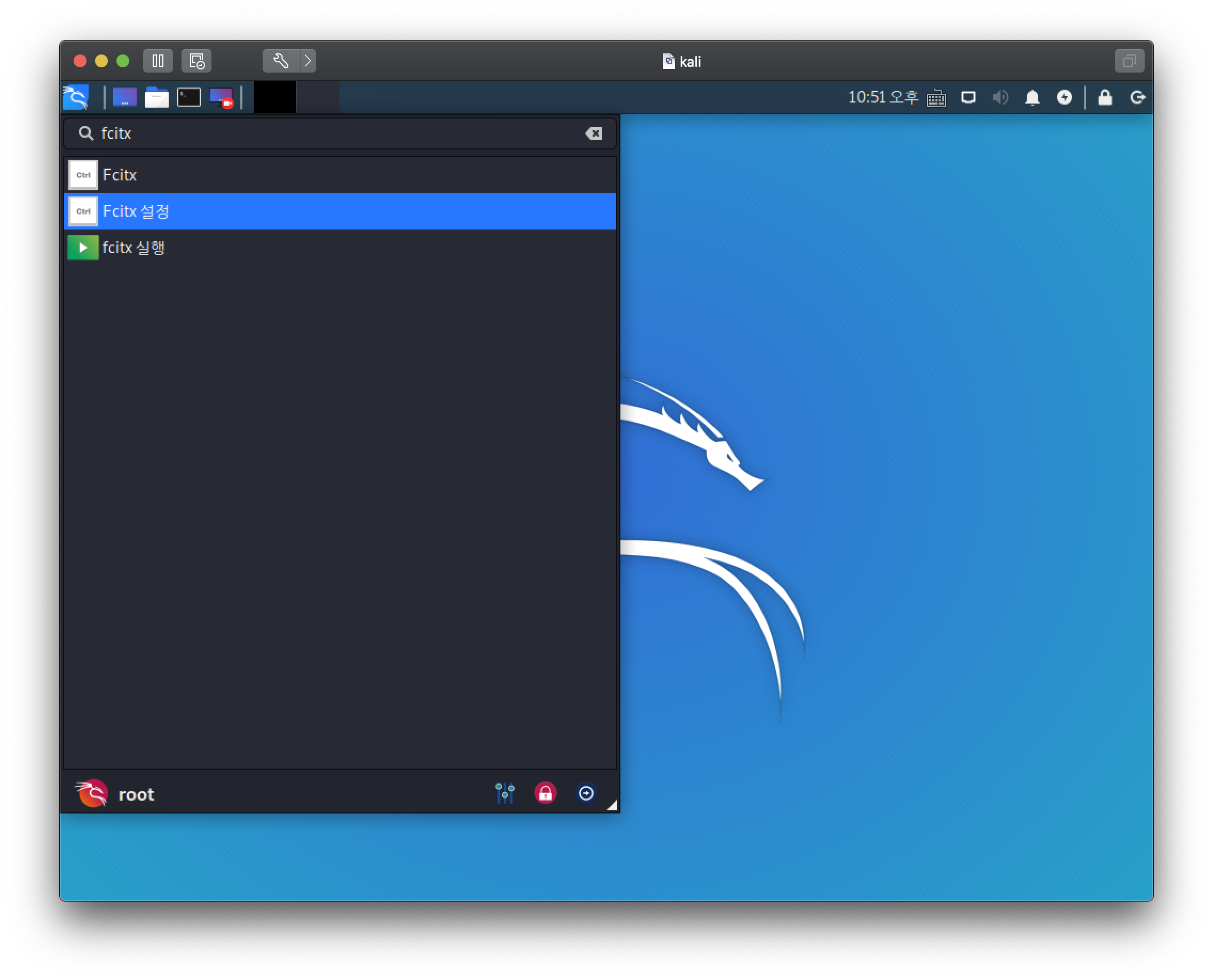
Task: Run the fcitx 실행 entry
Action: tap(340, 247)
